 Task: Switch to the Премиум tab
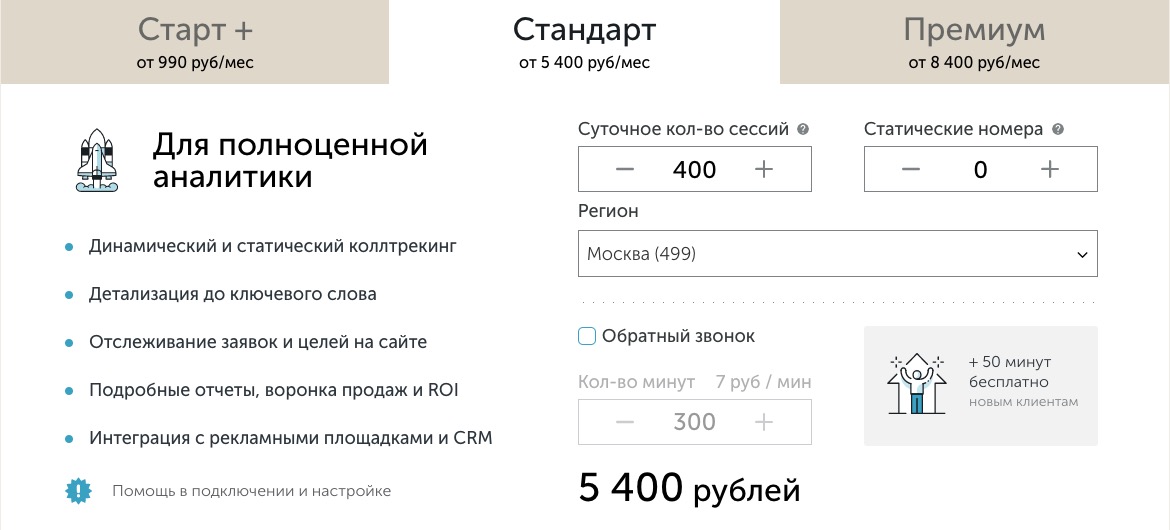point(975,42)
